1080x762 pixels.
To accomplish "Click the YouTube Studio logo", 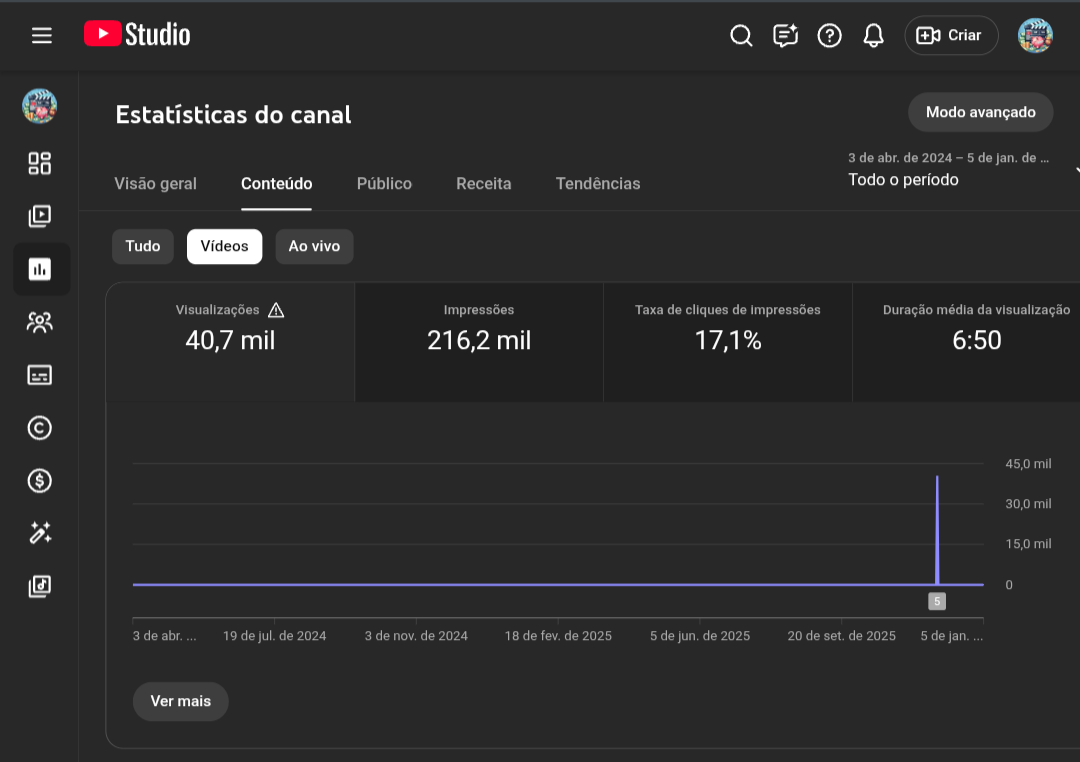I will (137, 35).
